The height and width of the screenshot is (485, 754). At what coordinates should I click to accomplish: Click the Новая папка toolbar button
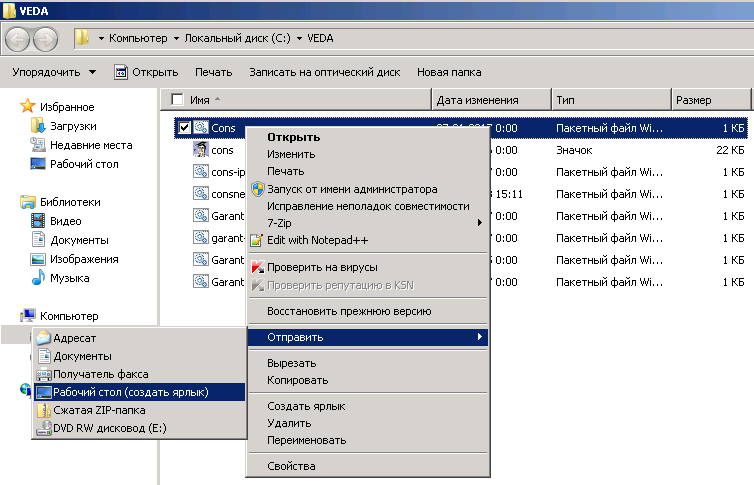pyautogui.click(x=449, y=72)
